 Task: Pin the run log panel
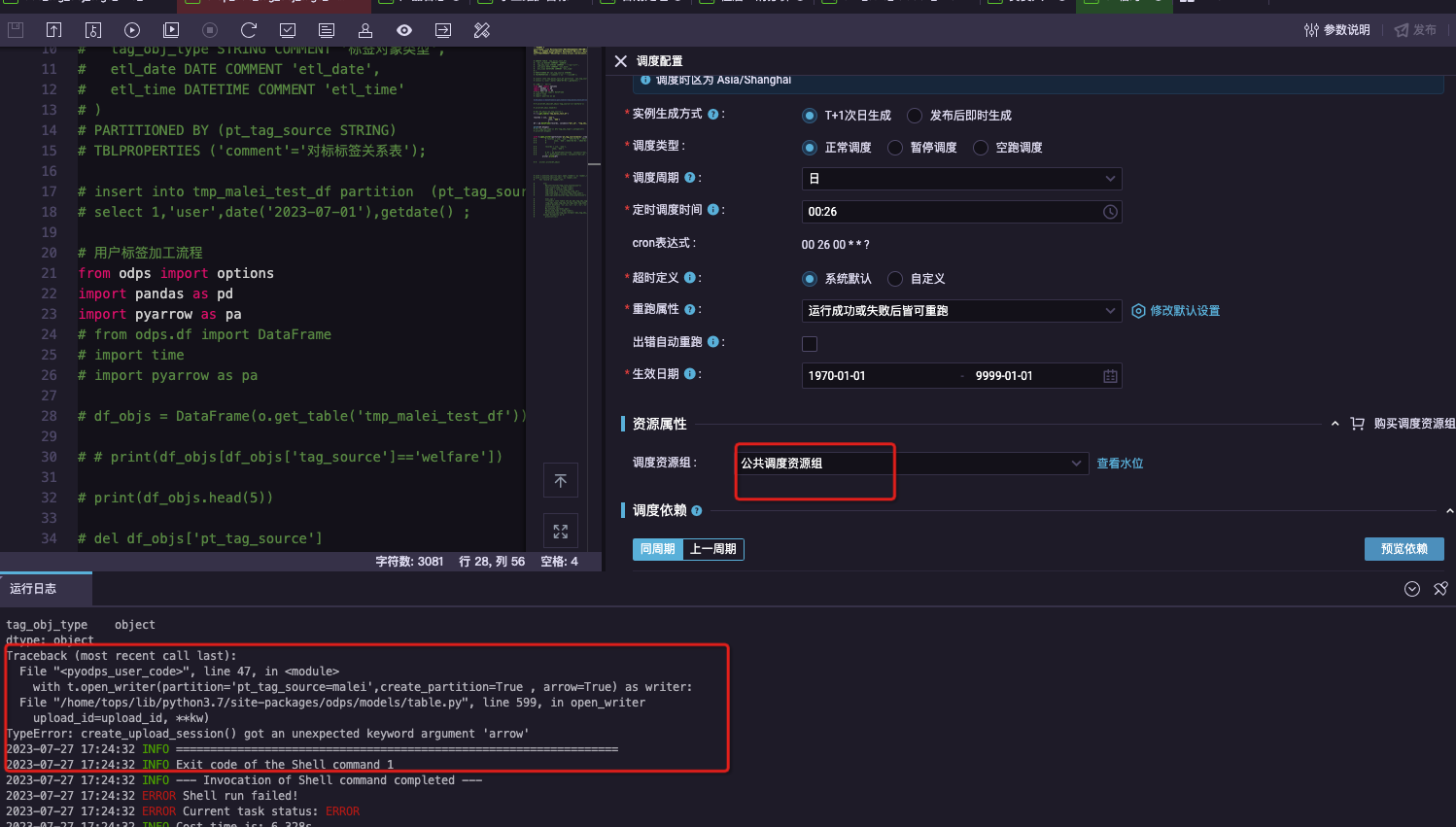point(1440,589)
